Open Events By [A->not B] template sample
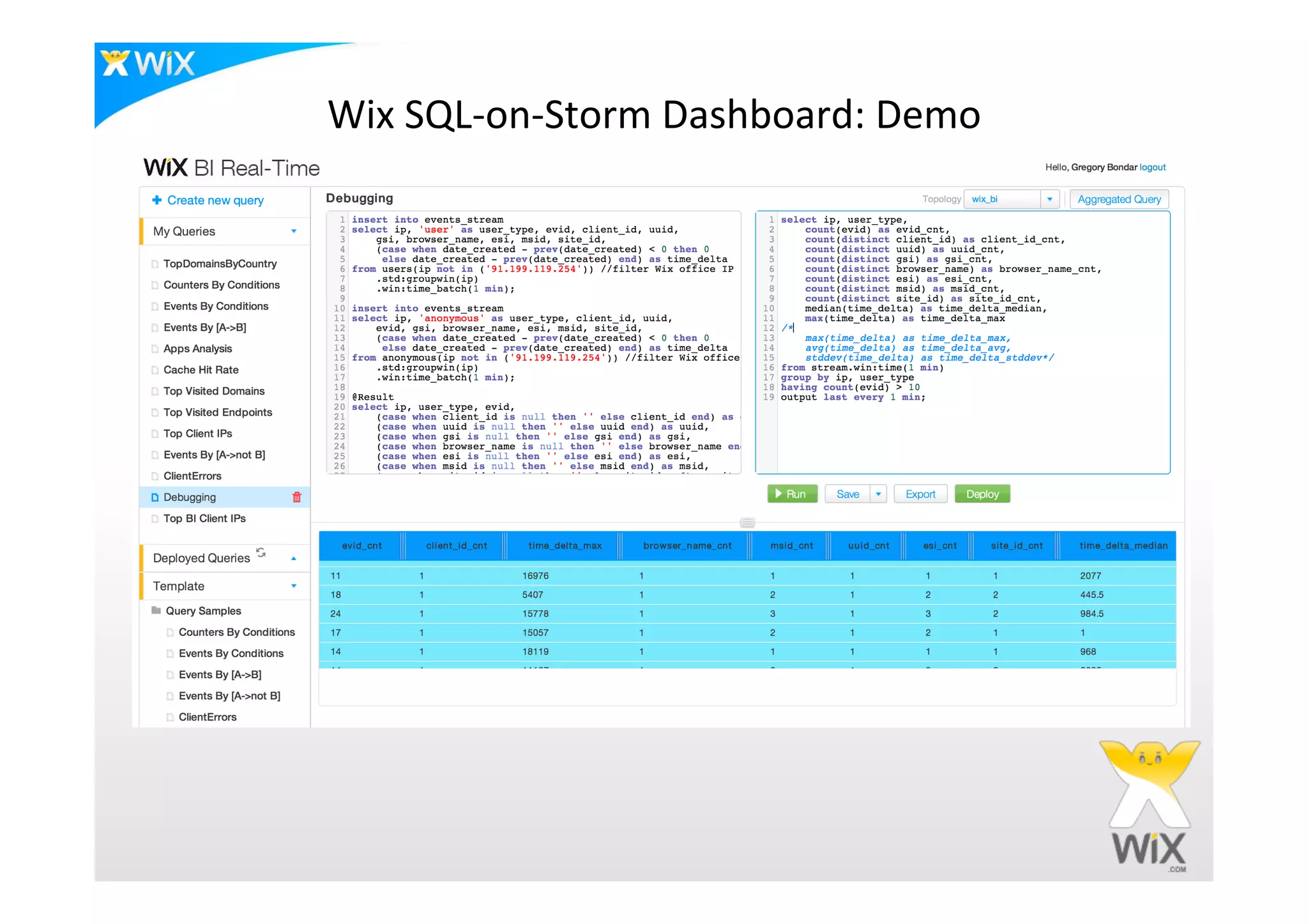This screenshot has width=1308, height=924. click(229, 696)
